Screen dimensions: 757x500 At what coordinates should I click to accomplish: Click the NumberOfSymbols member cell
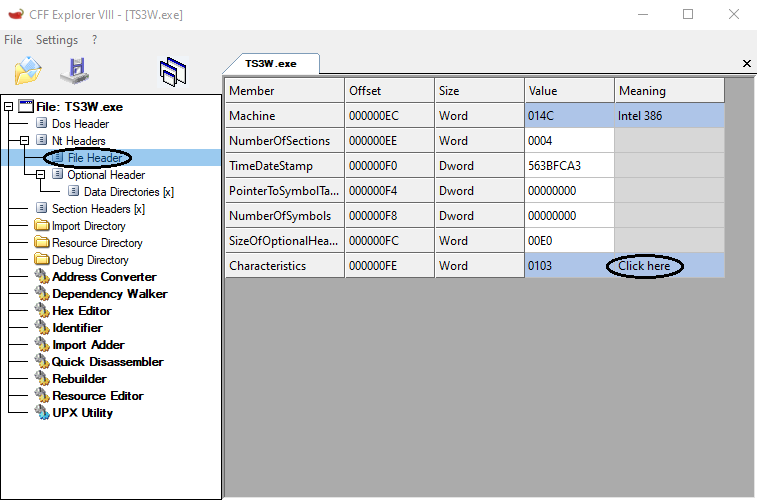[285, 216]
